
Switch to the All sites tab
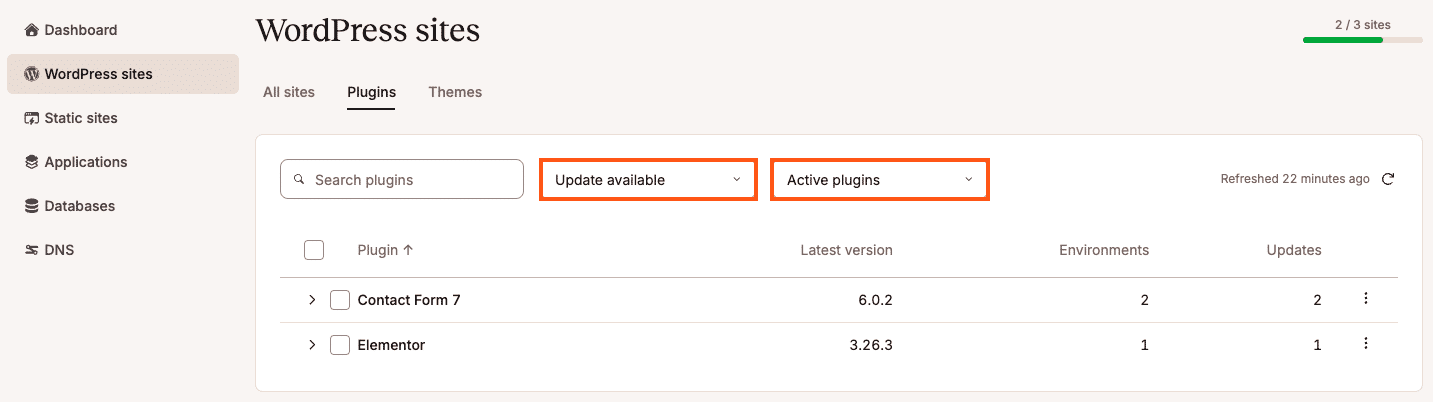pyautogui.click(x=289, y=92)
